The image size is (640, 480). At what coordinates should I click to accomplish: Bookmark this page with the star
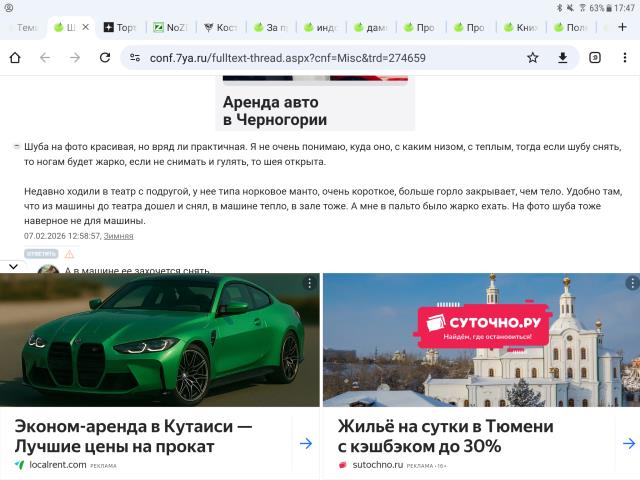[533, 58]
